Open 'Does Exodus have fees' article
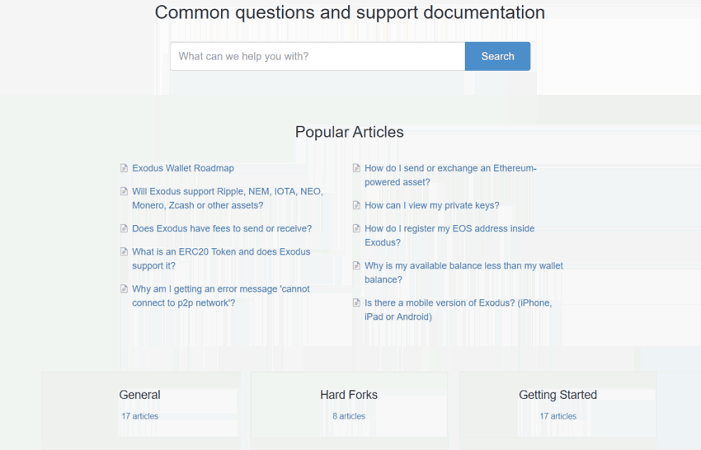The height and width of the screenshot is (450, 701). (x=222, y=228)
